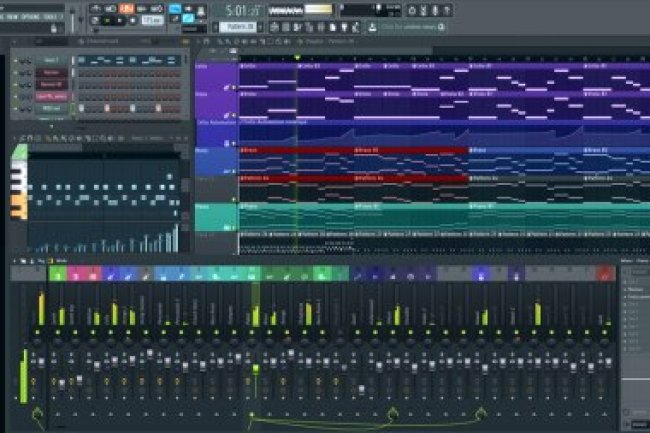This screenshot has width=650, height=433.
Task: Open the VIEW menu
Action: 12,17
